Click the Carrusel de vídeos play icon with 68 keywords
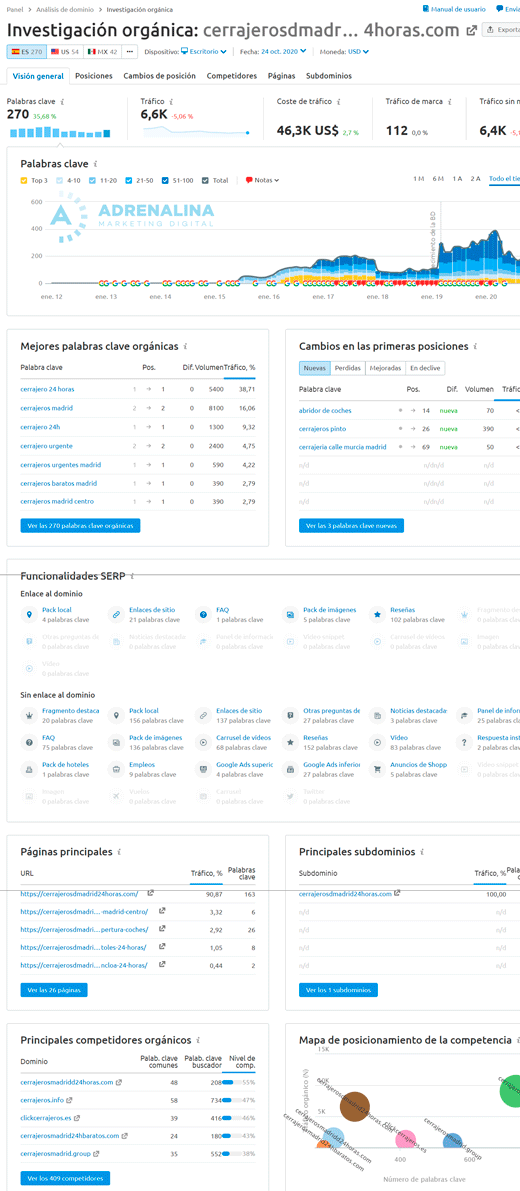520x1191 pixels. tap(203, 742)
